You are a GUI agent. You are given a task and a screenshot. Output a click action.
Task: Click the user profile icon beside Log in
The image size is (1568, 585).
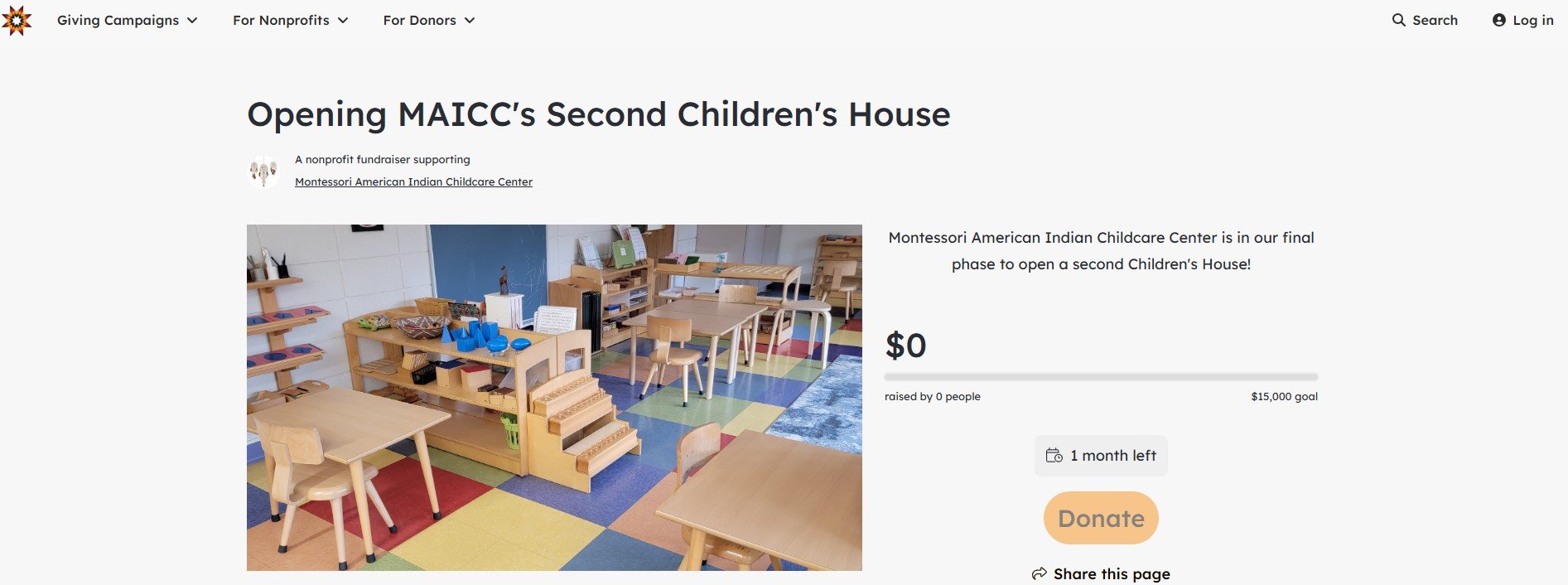click(1498, 20)
